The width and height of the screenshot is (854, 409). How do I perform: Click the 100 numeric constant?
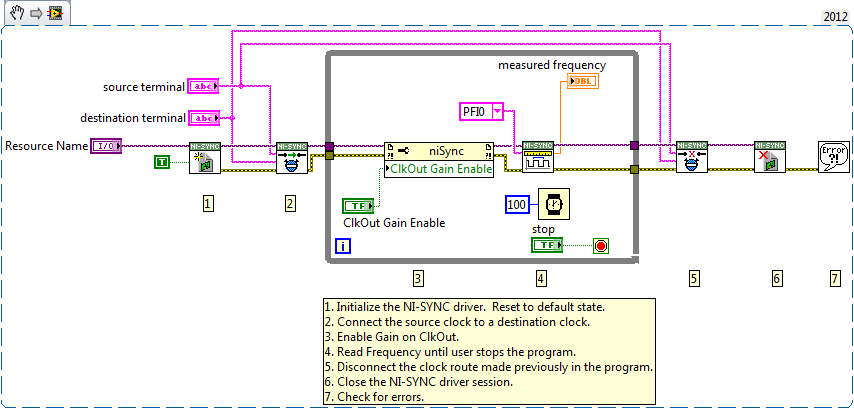coord(517,205)
